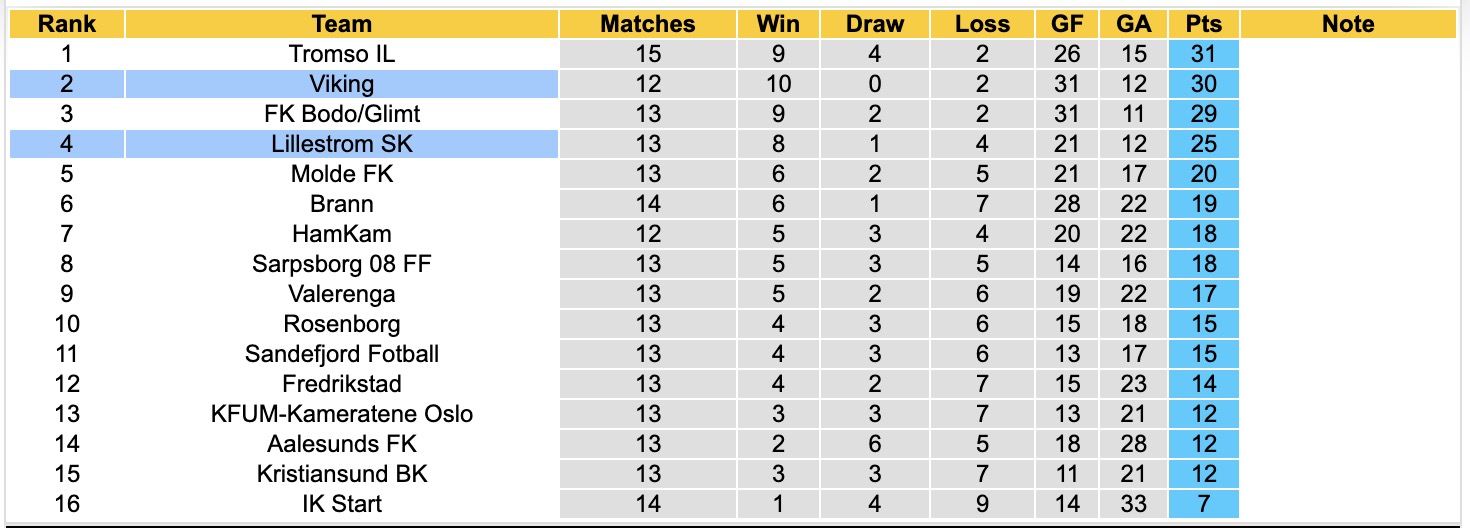Image resolution: width=1470 pixels, height=528 pixels.
Task: Click the IK Start team name
Action: pyautogui.click(x=341, y=504)
